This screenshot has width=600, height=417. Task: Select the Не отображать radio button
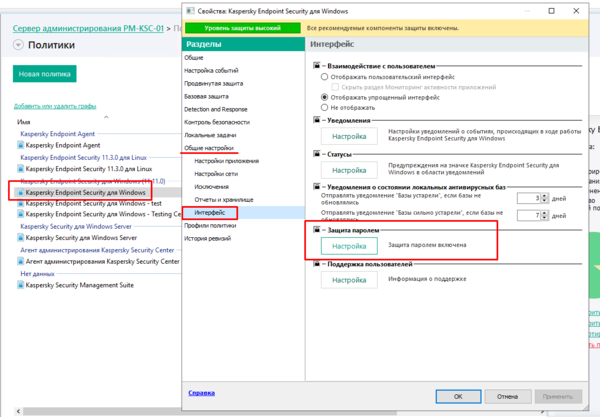coord(324,108)
